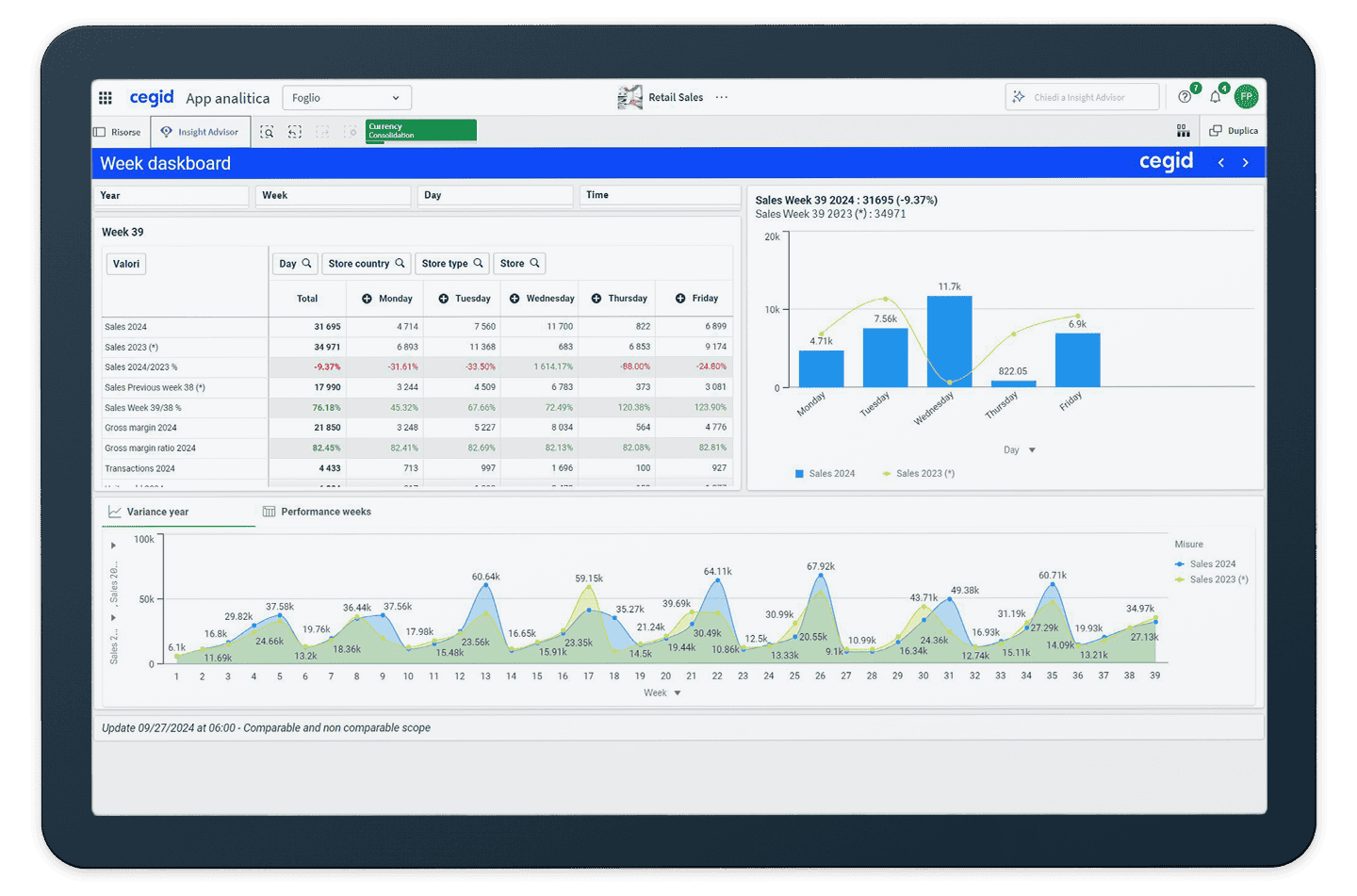This screenshot has height=896, width=1357.
Task: Click the Sales 2024 blue legend swatch
Action: click(800, 474)
